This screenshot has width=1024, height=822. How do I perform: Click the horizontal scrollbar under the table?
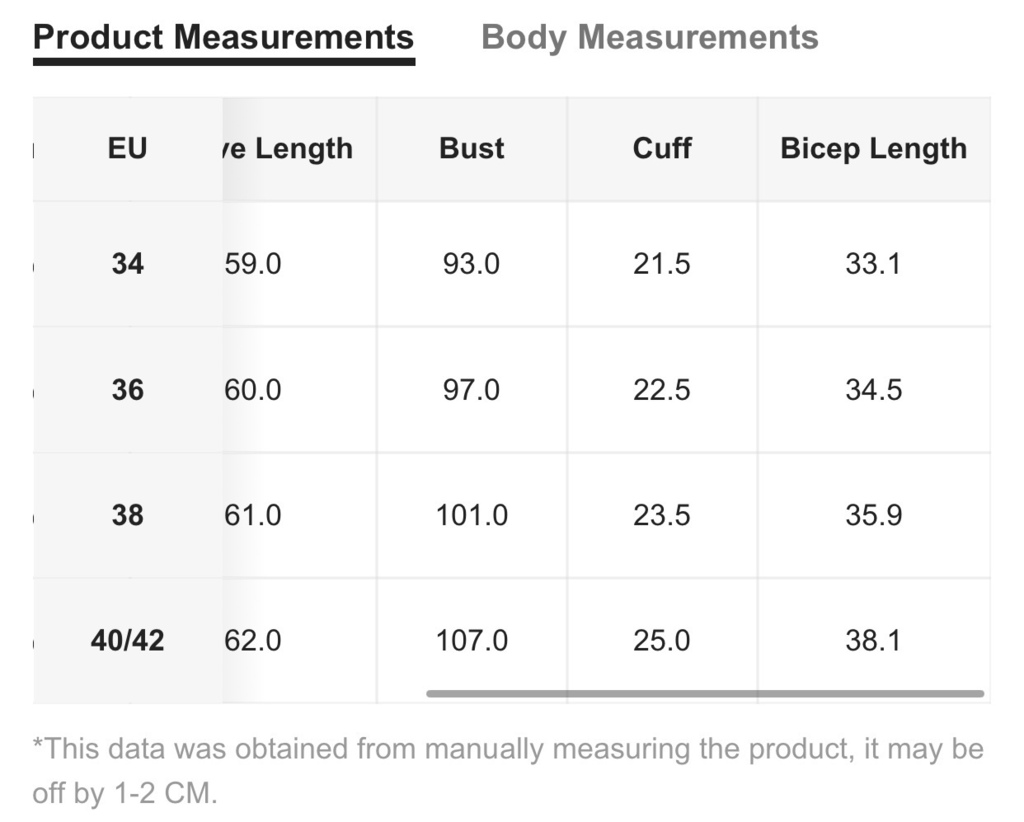coord(705,693)
